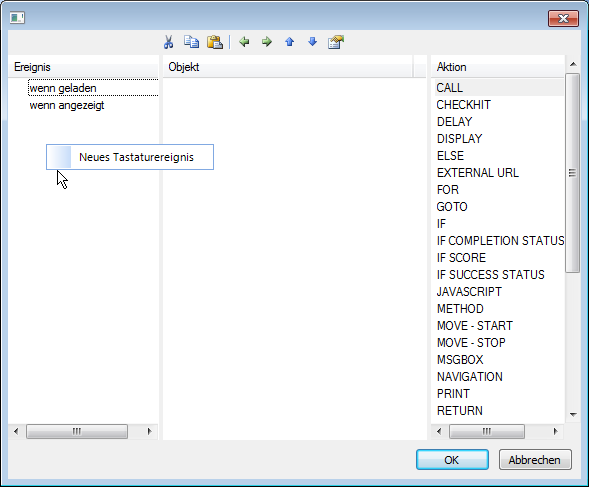
Task: Select the 'wenn angezeigt' event
Action: pos(67,105)
